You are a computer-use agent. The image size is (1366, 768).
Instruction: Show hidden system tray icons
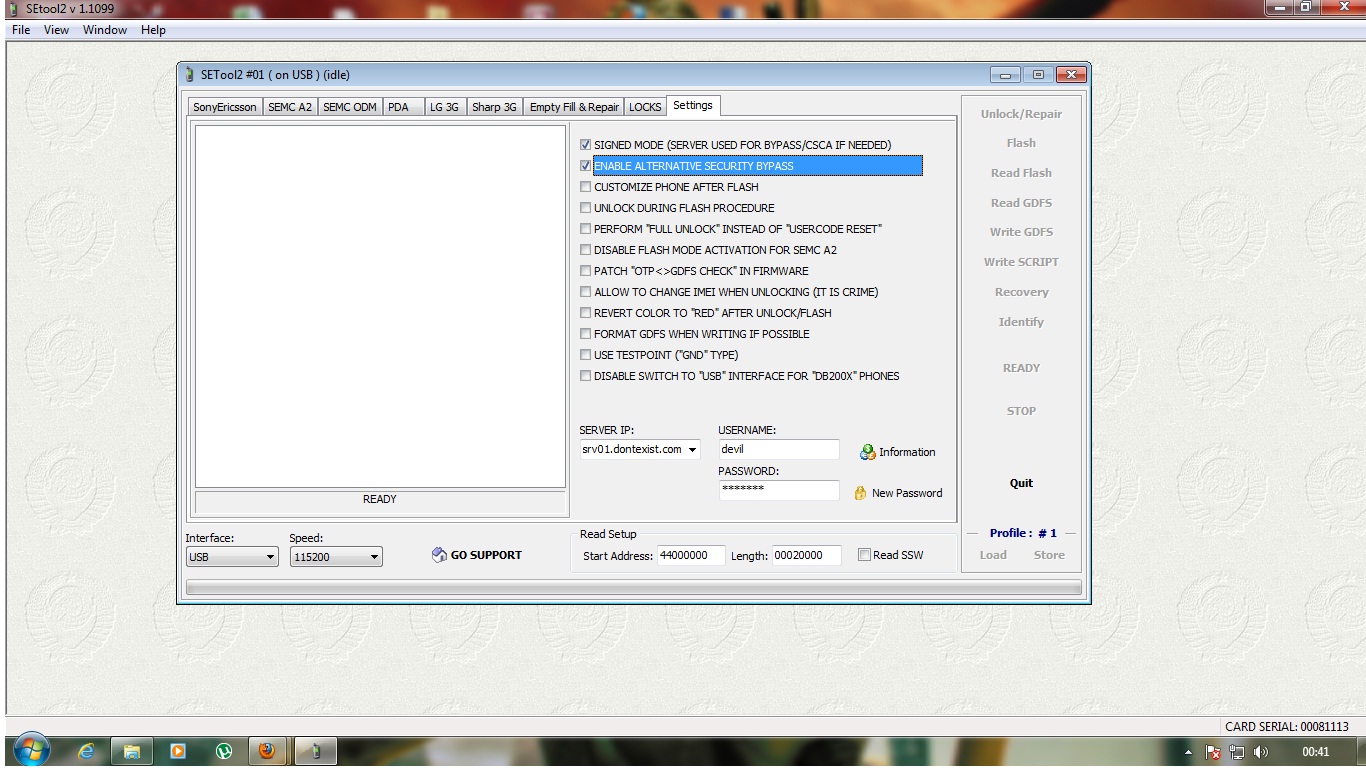tap(1188, 752)
